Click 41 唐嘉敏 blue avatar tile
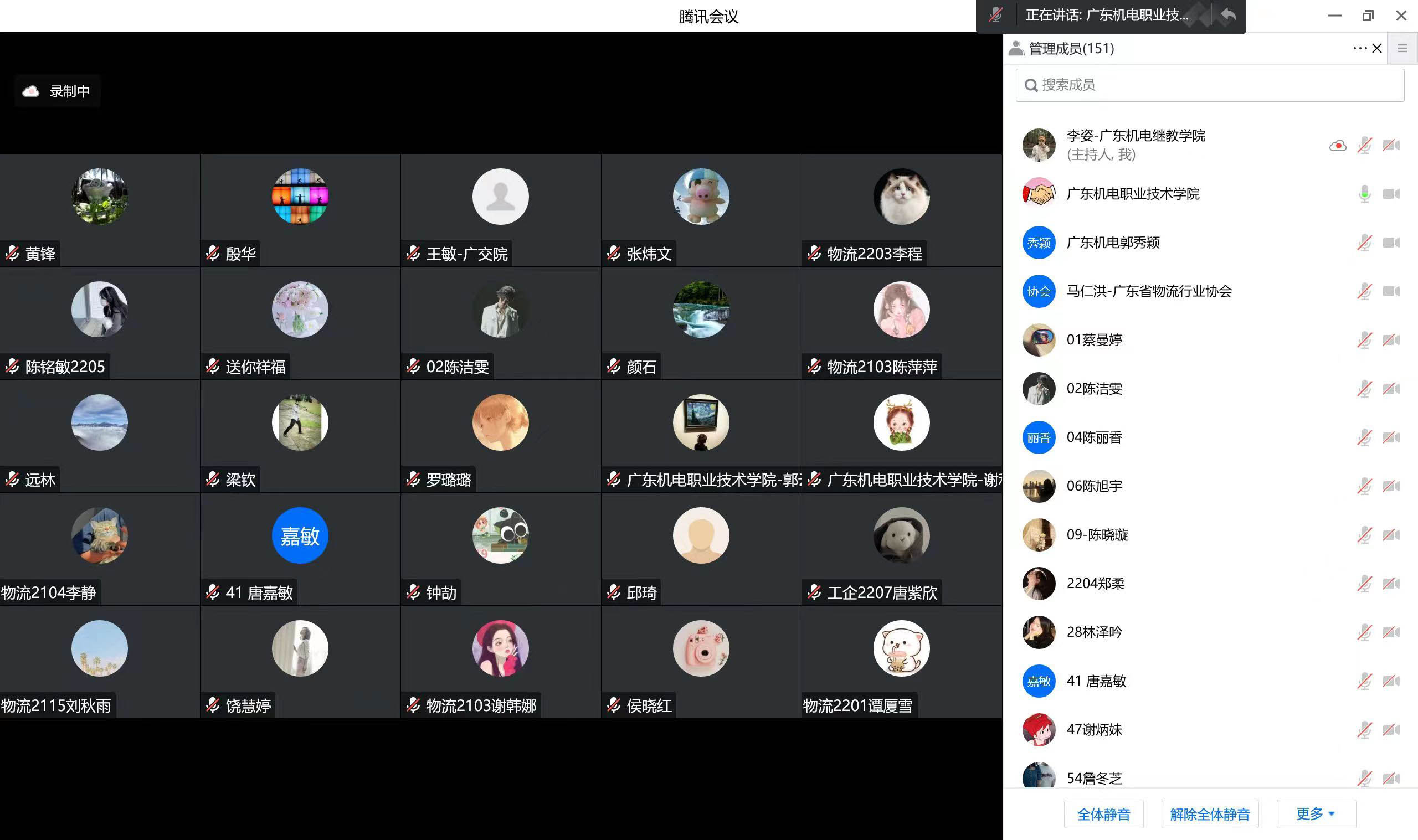 [x=300, y=535]
